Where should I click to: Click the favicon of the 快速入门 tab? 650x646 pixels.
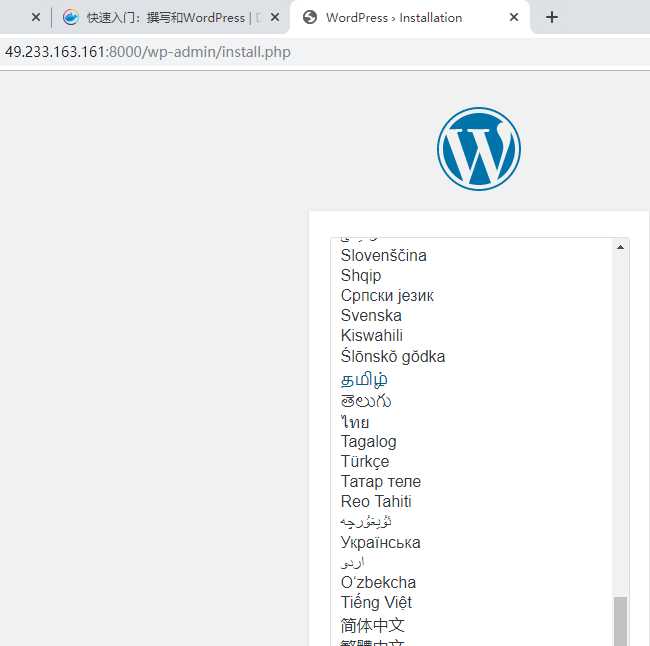(x=71, y=17)
